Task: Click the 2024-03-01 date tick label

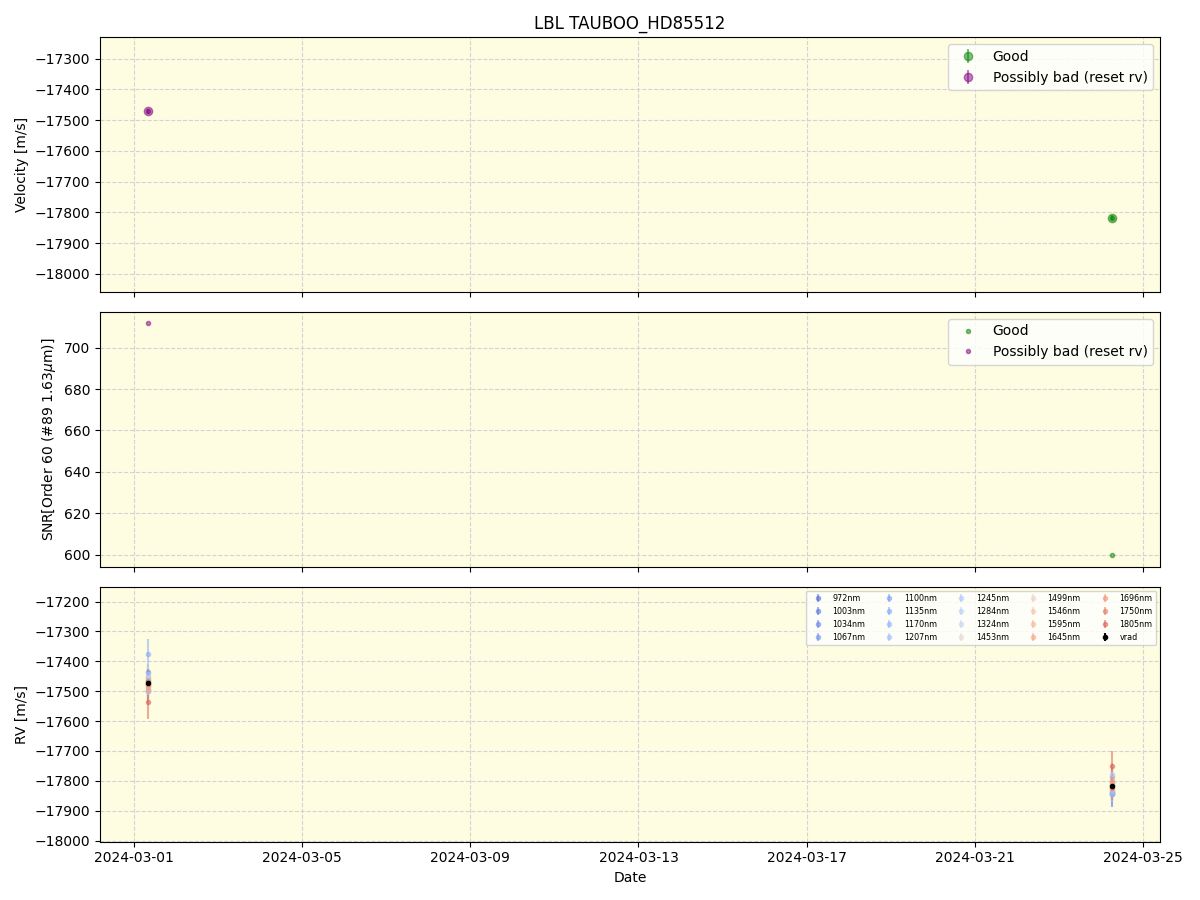Action: 134,856
